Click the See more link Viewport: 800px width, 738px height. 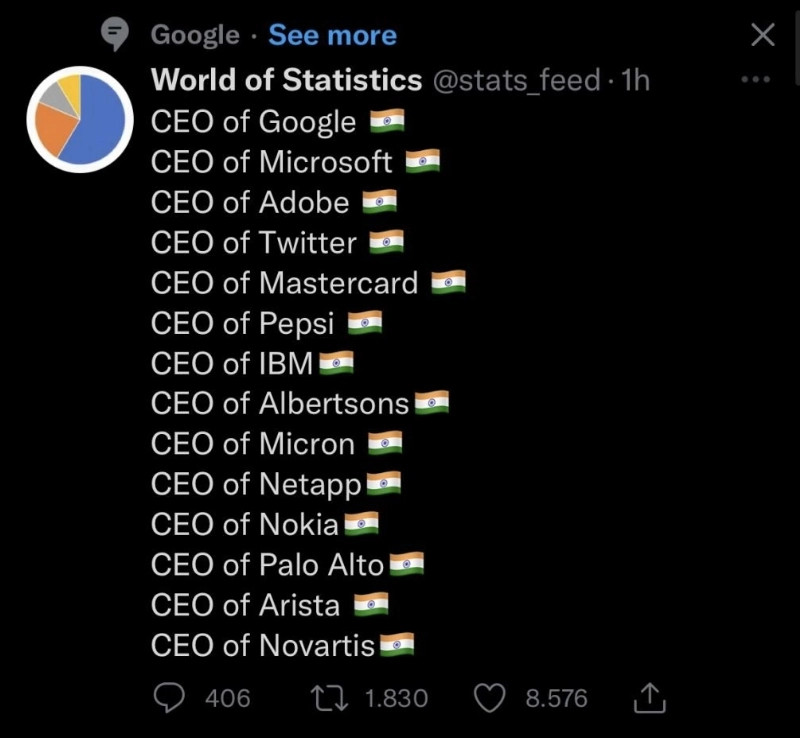332,36
